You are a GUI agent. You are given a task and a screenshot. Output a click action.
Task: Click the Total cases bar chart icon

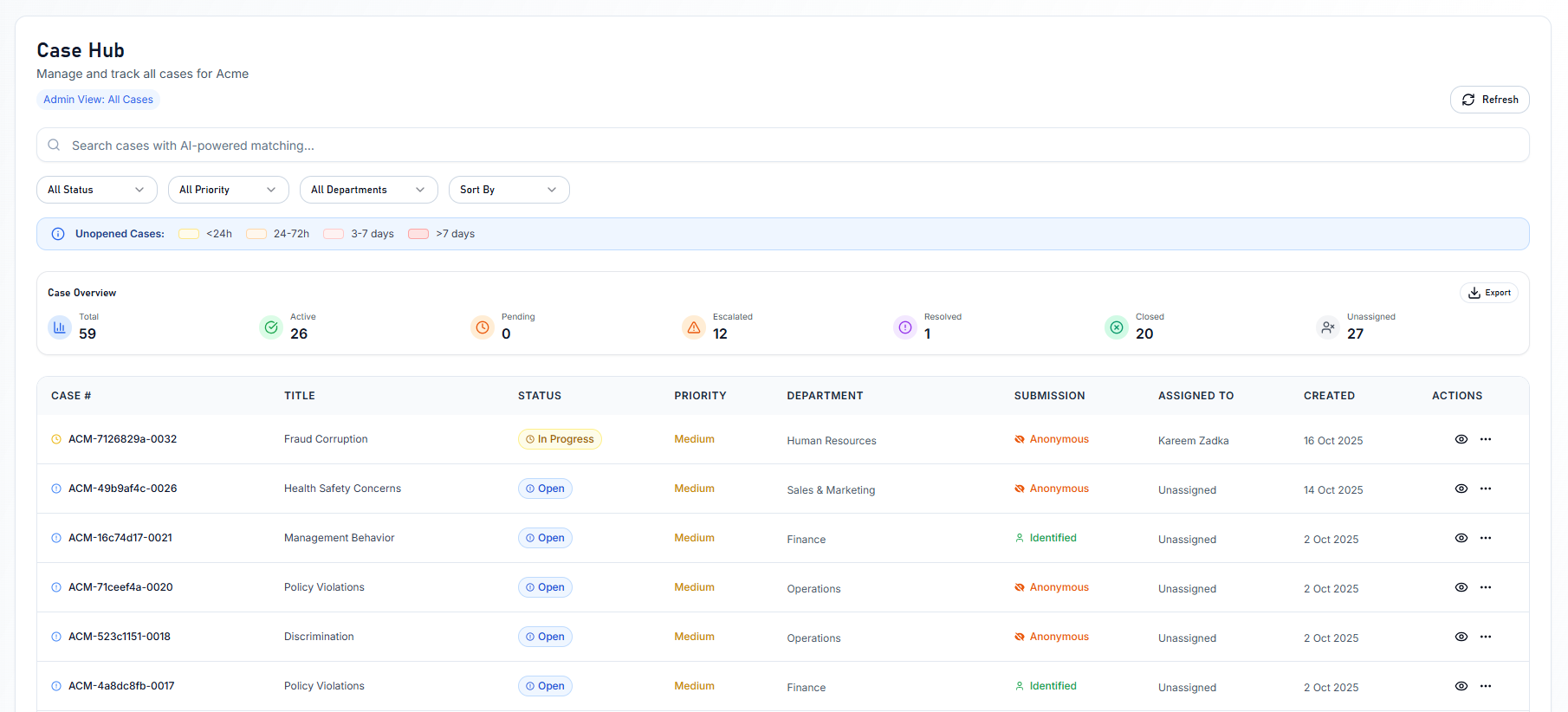(x=60, y=327)
